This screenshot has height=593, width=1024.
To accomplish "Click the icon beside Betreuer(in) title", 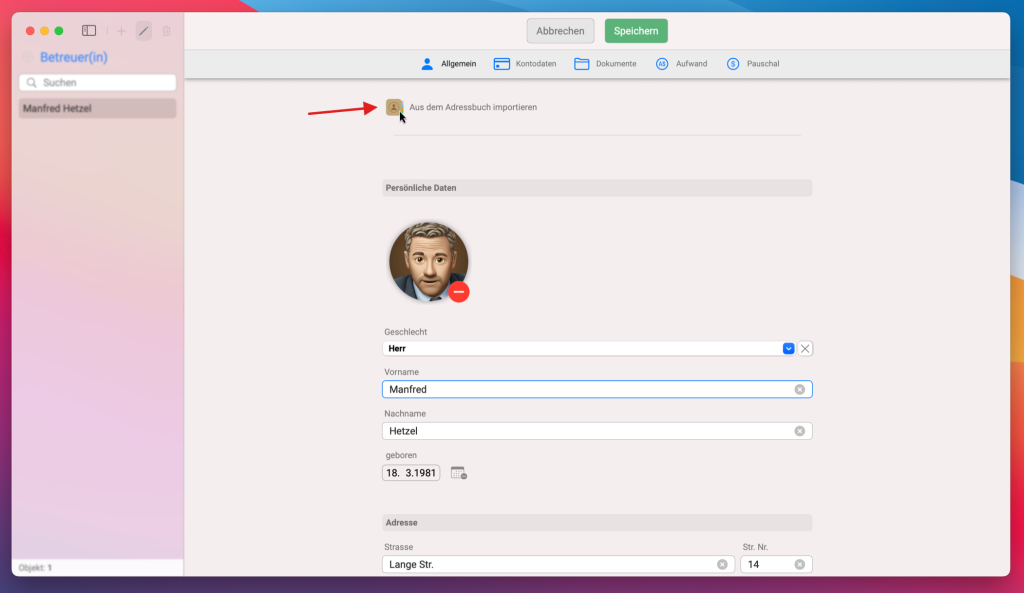I will pos(27,57).
